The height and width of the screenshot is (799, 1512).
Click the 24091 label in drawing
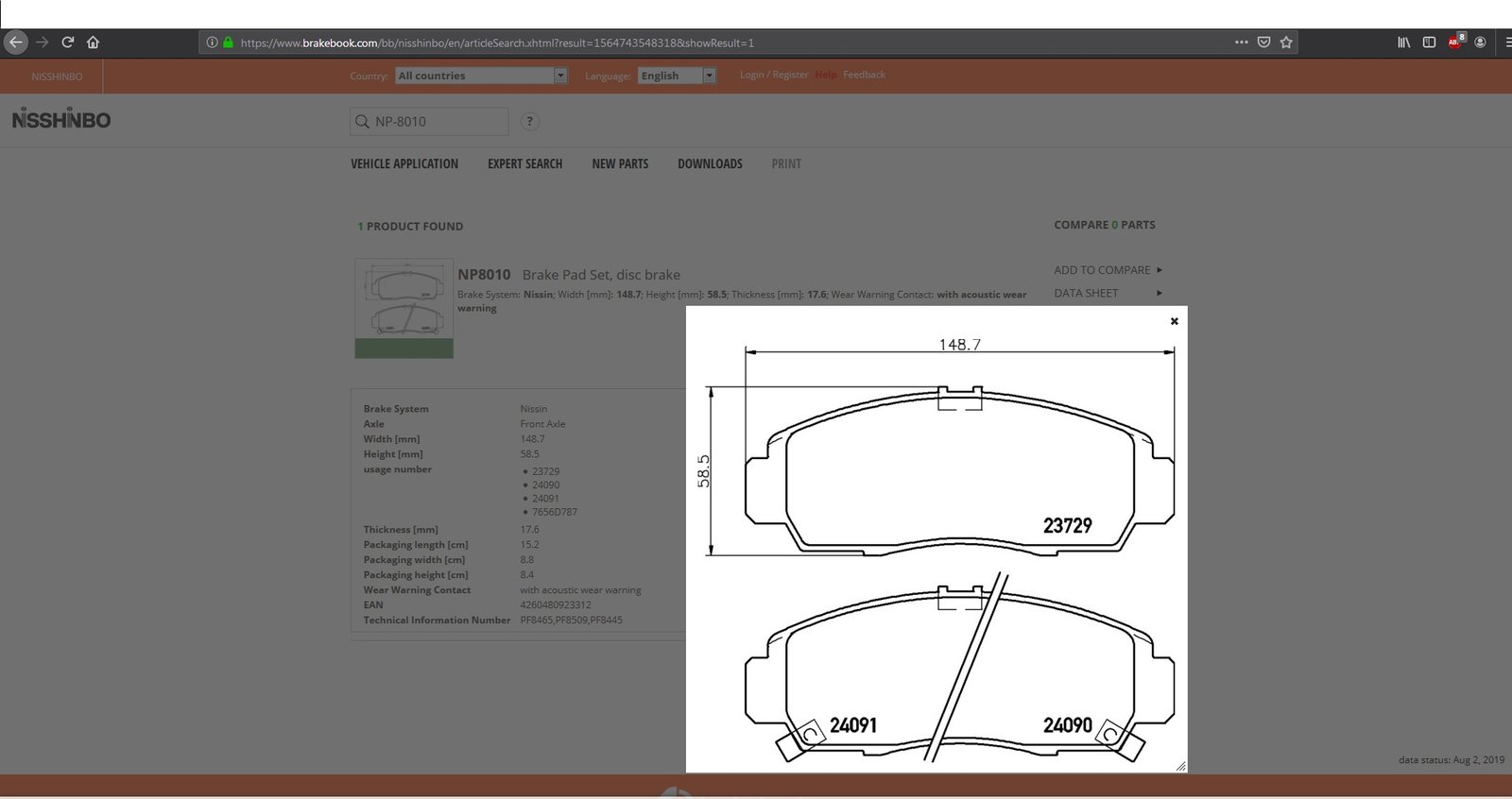pyautogui.click(x=853, y=725)
